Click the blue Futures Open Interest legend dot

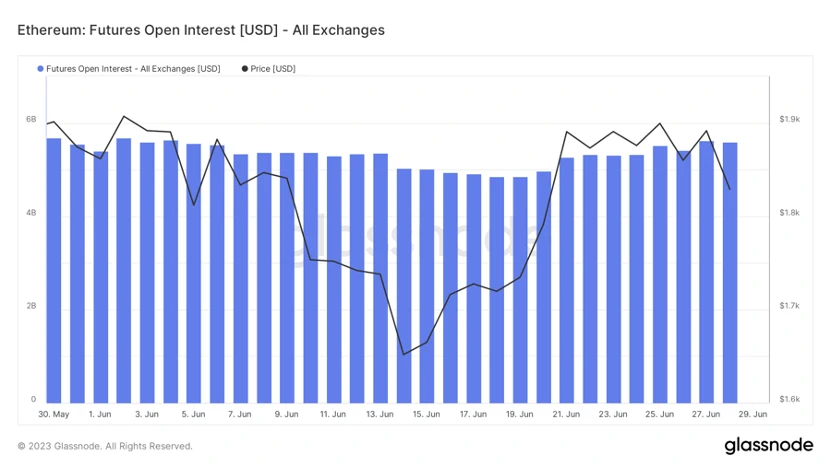tap(41, 69)
